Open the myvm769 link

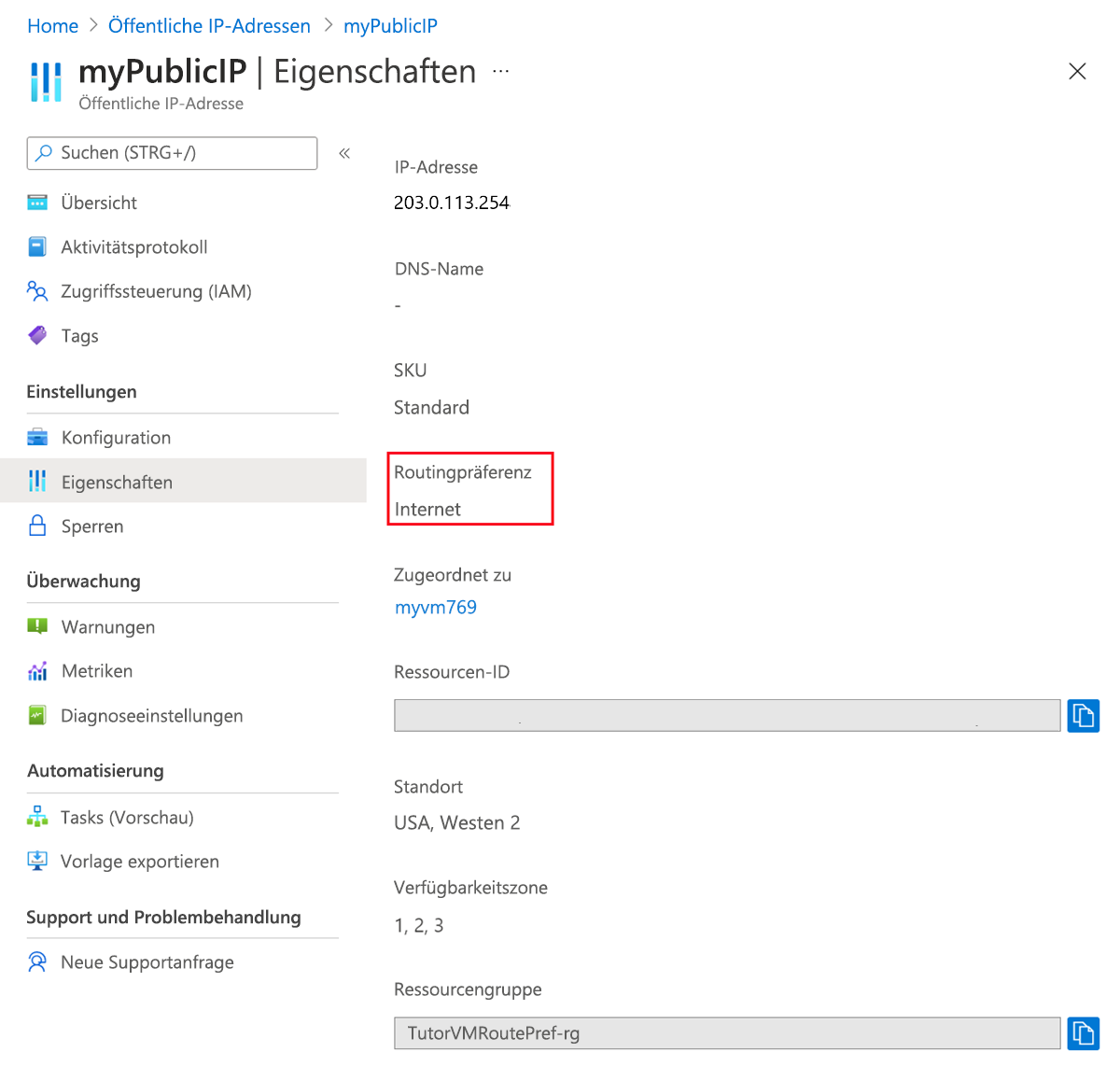436,607
